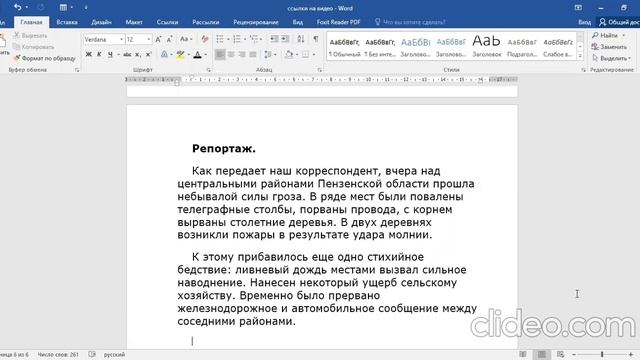Select Align Left paragraph alignment
This screenshot has height=360, width=640.
click(x=220, y=54)
